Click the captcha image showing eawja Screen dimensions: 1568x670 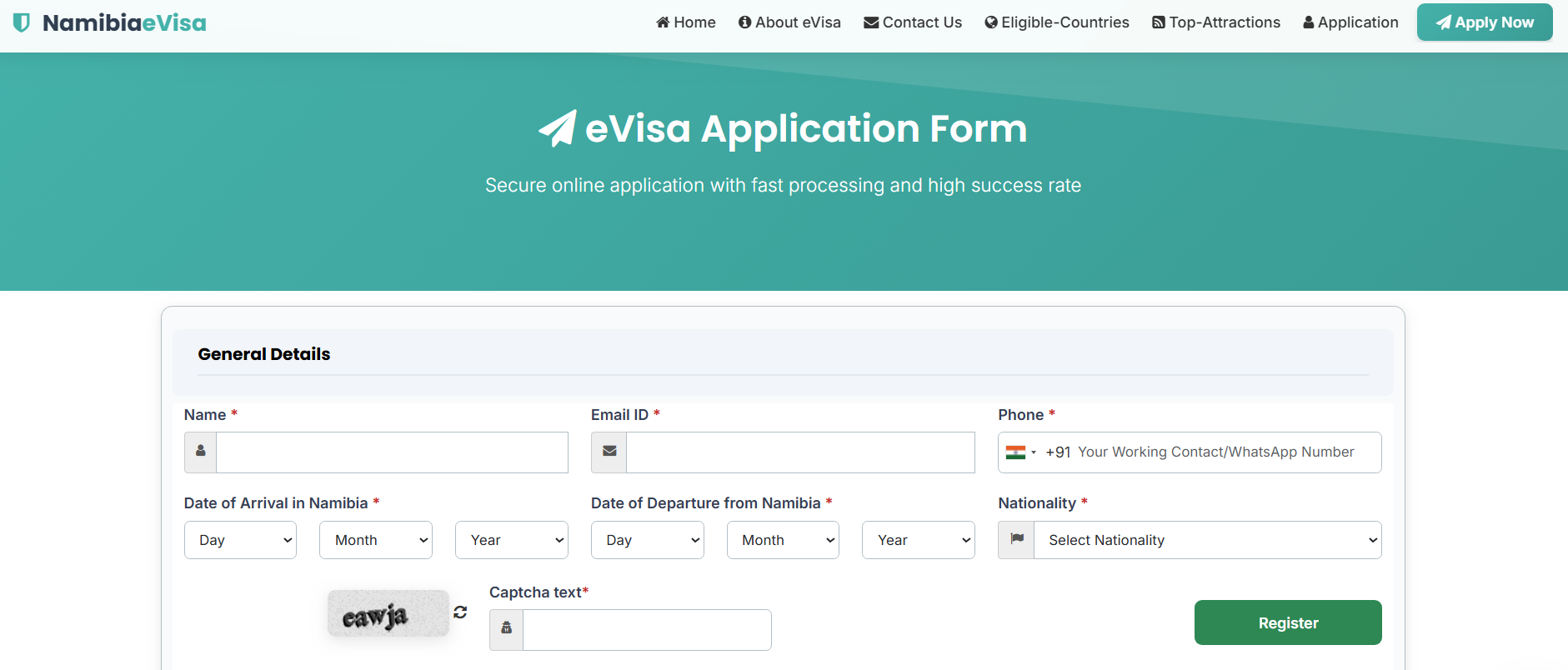pos(388,614)
